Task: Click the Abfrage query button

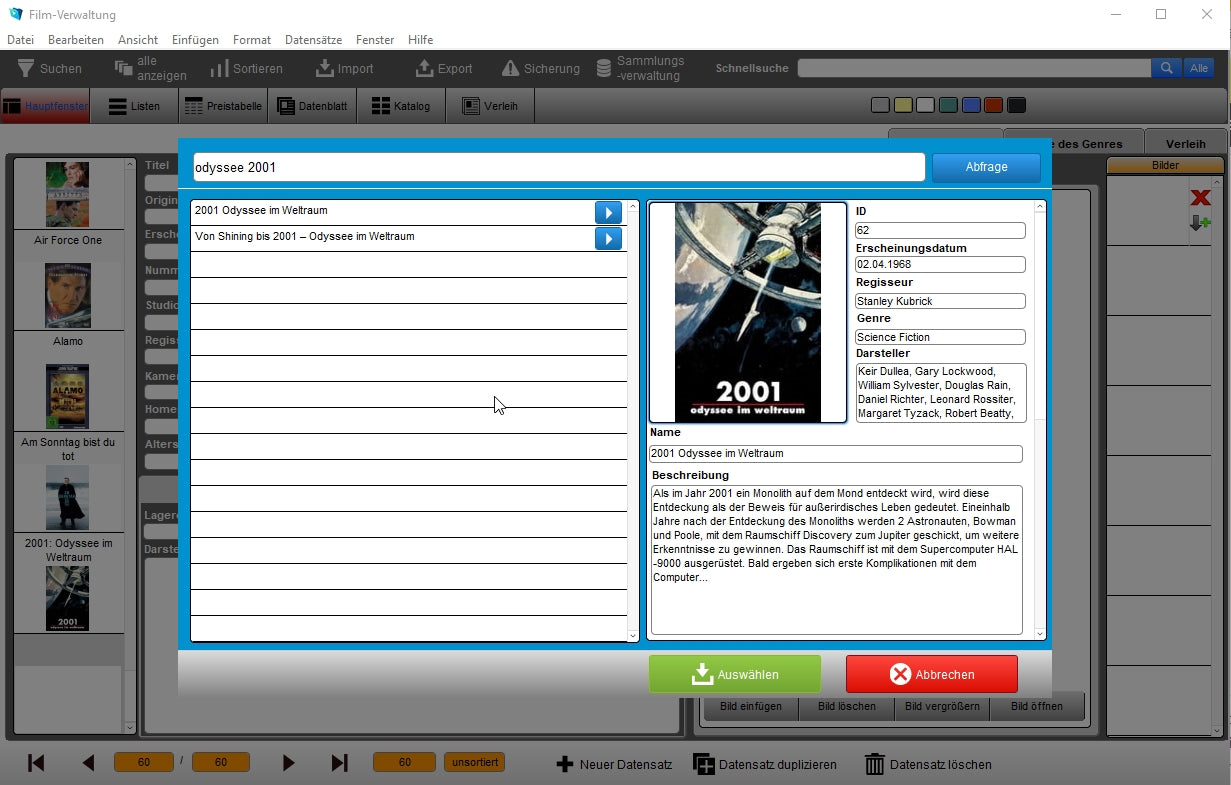Action: click(x=986, y=167)
